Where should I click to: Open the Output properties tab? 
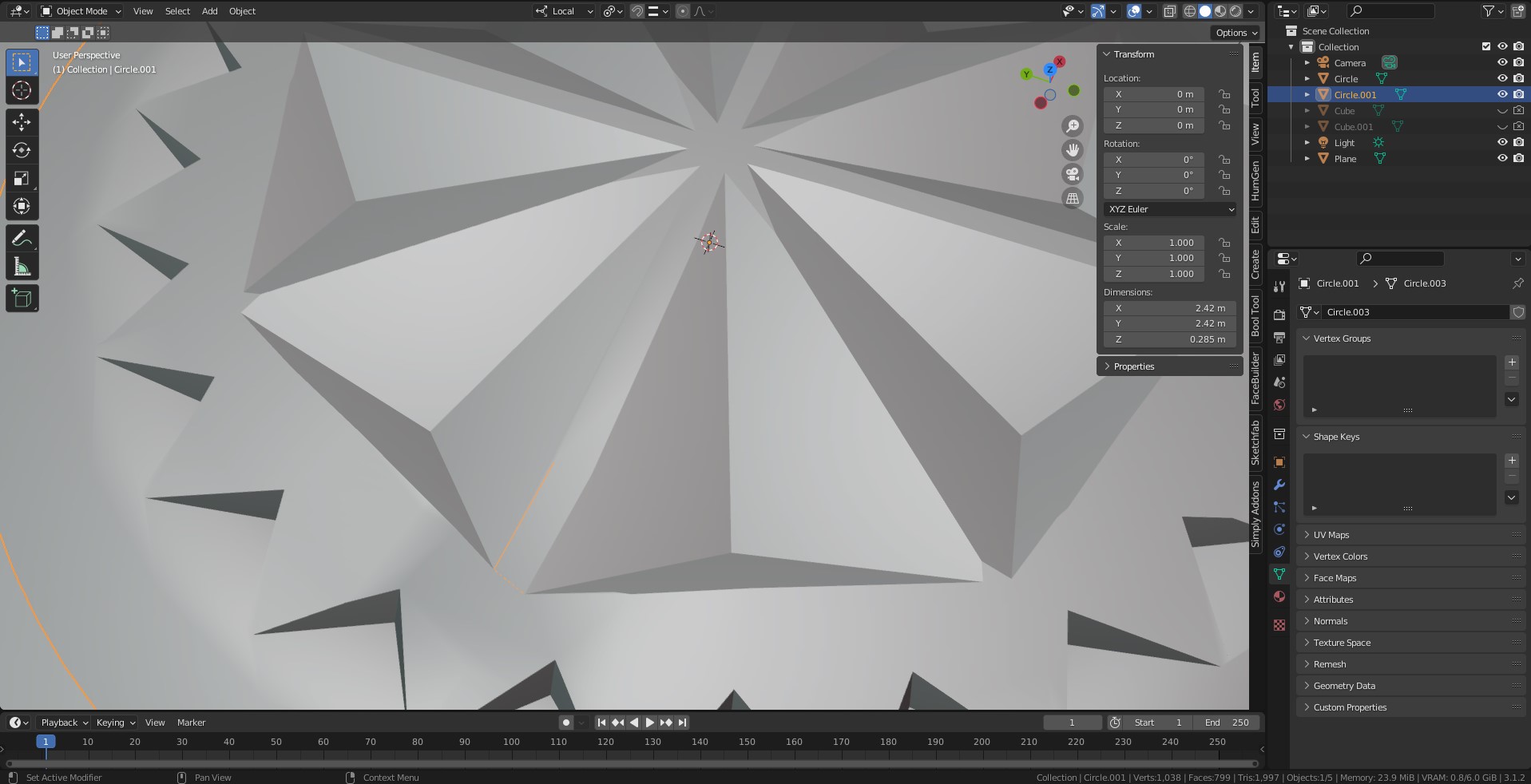pyautogui.click(x=1279, y=337)
